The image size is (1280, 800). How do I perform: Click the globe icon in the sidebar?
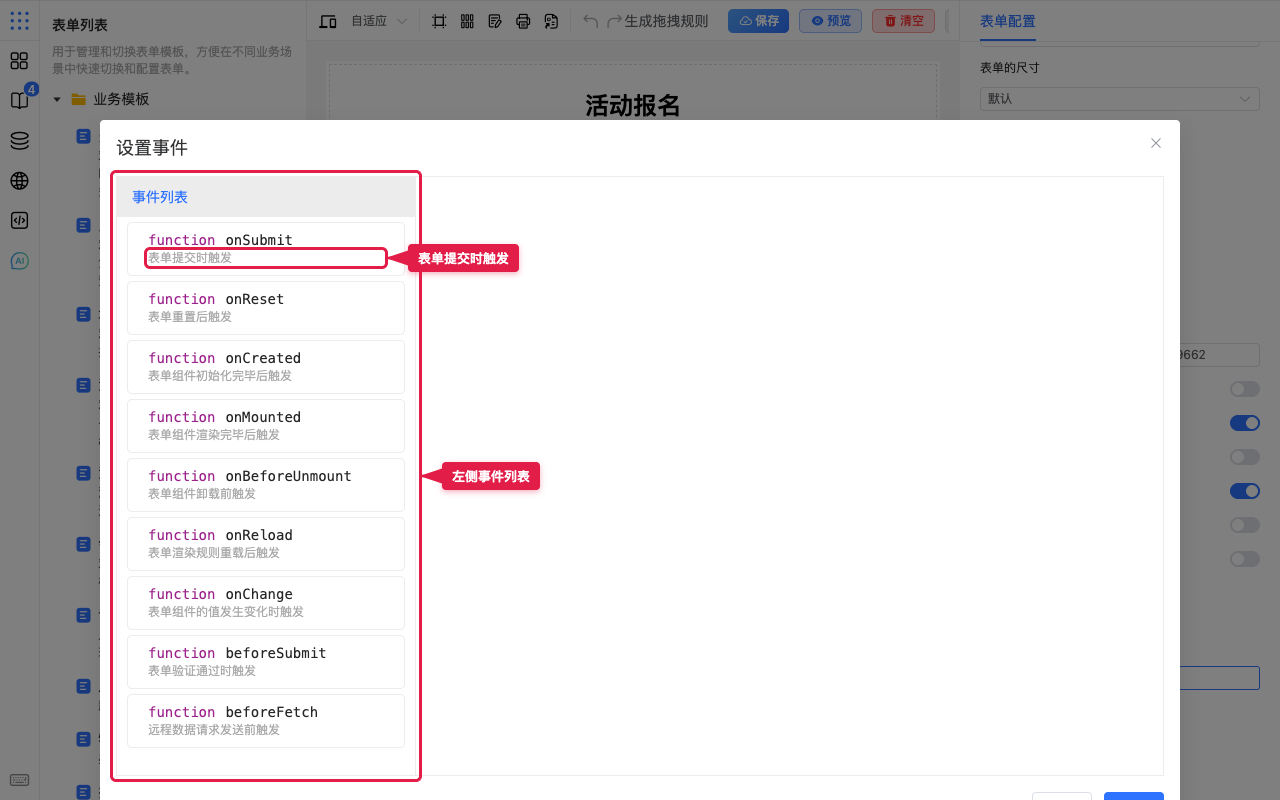coord(19,181)
